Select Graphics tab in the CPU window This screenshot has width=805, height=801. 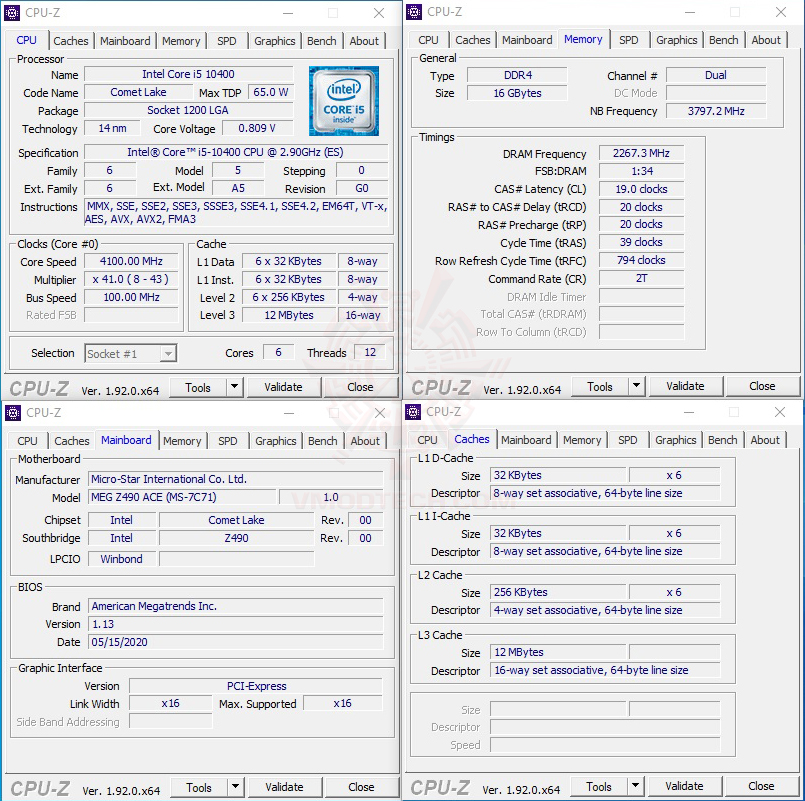pos(275,41)
